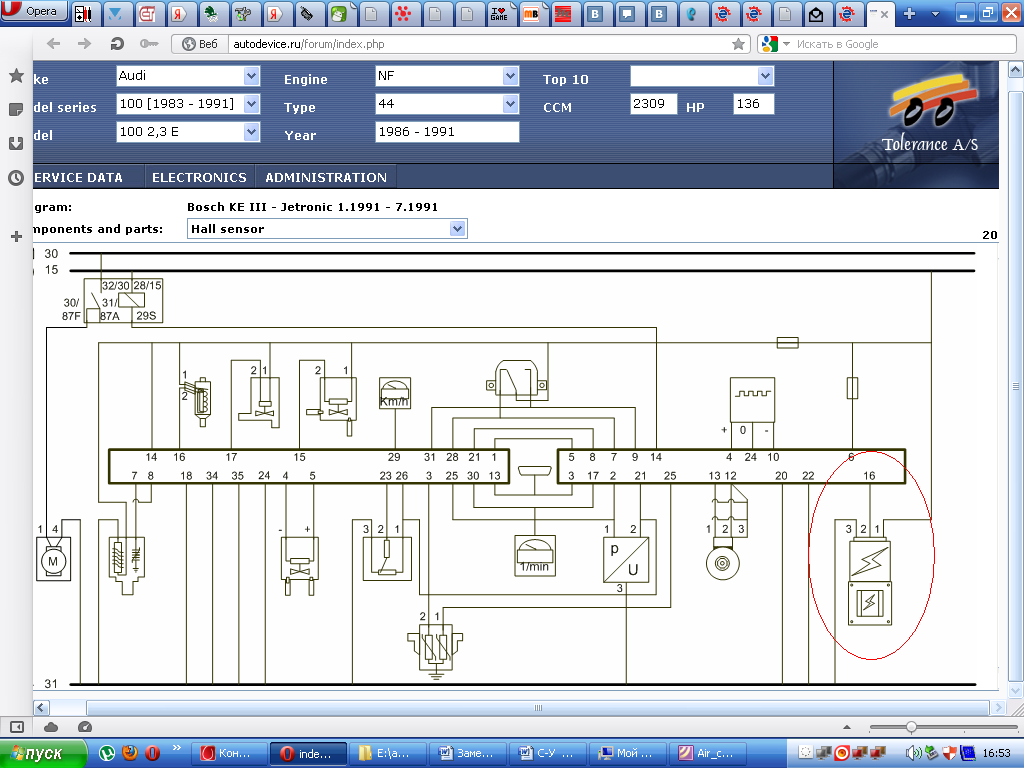Click the Opera Link cloud icon
The width and height of the screenshot is (1024, 768).
point(51,727)
